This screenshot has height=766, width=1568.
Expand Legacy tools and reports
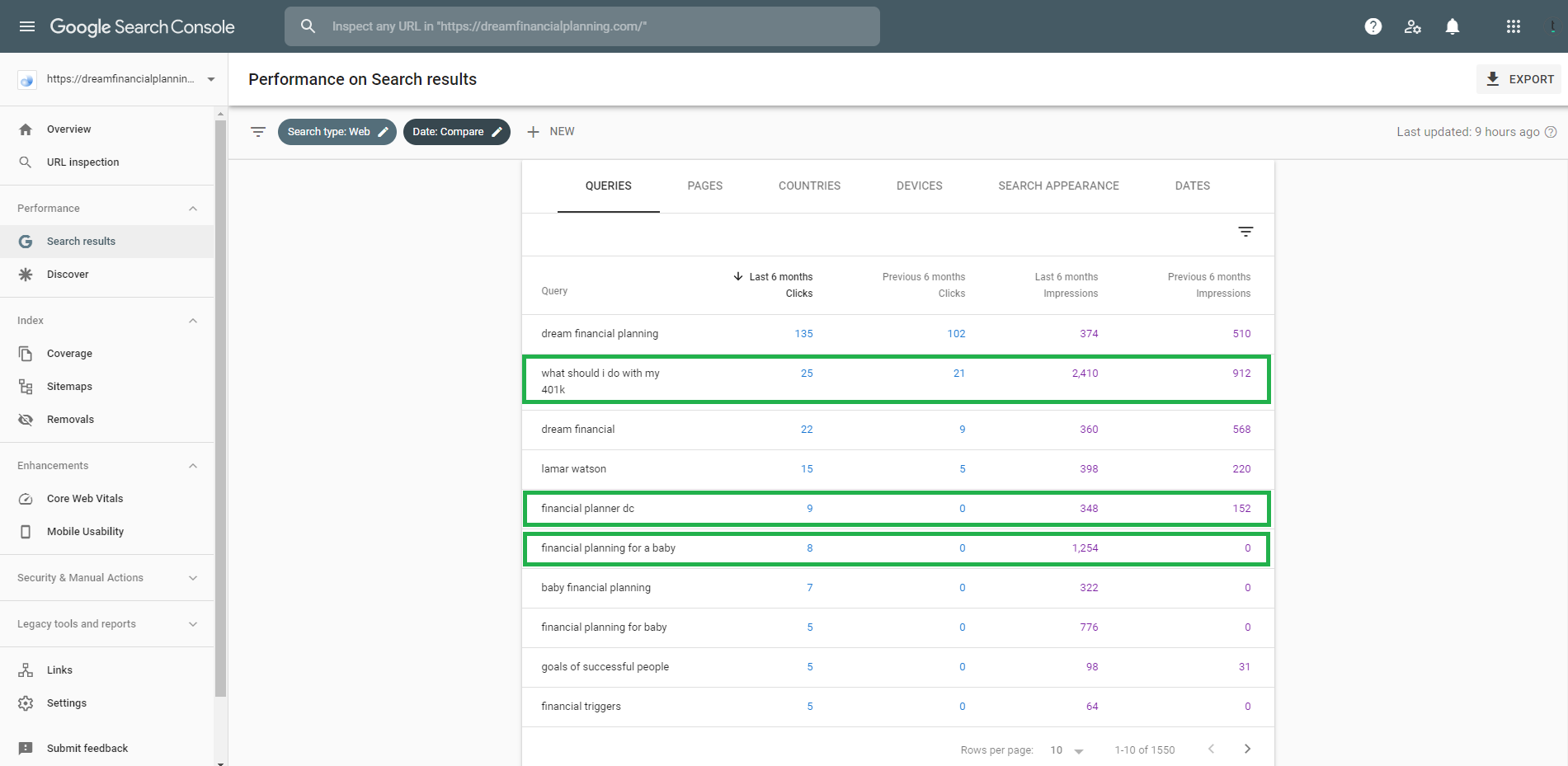(x=193, y=624)
